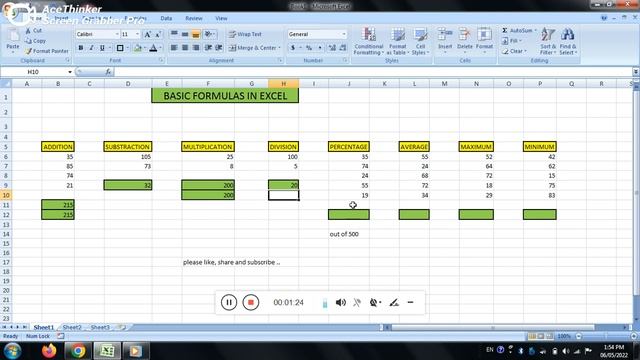The width and height of the screenshot is (640, 360).
Task: Mute the recorder speaker icon
Action: tap(341, 302)
